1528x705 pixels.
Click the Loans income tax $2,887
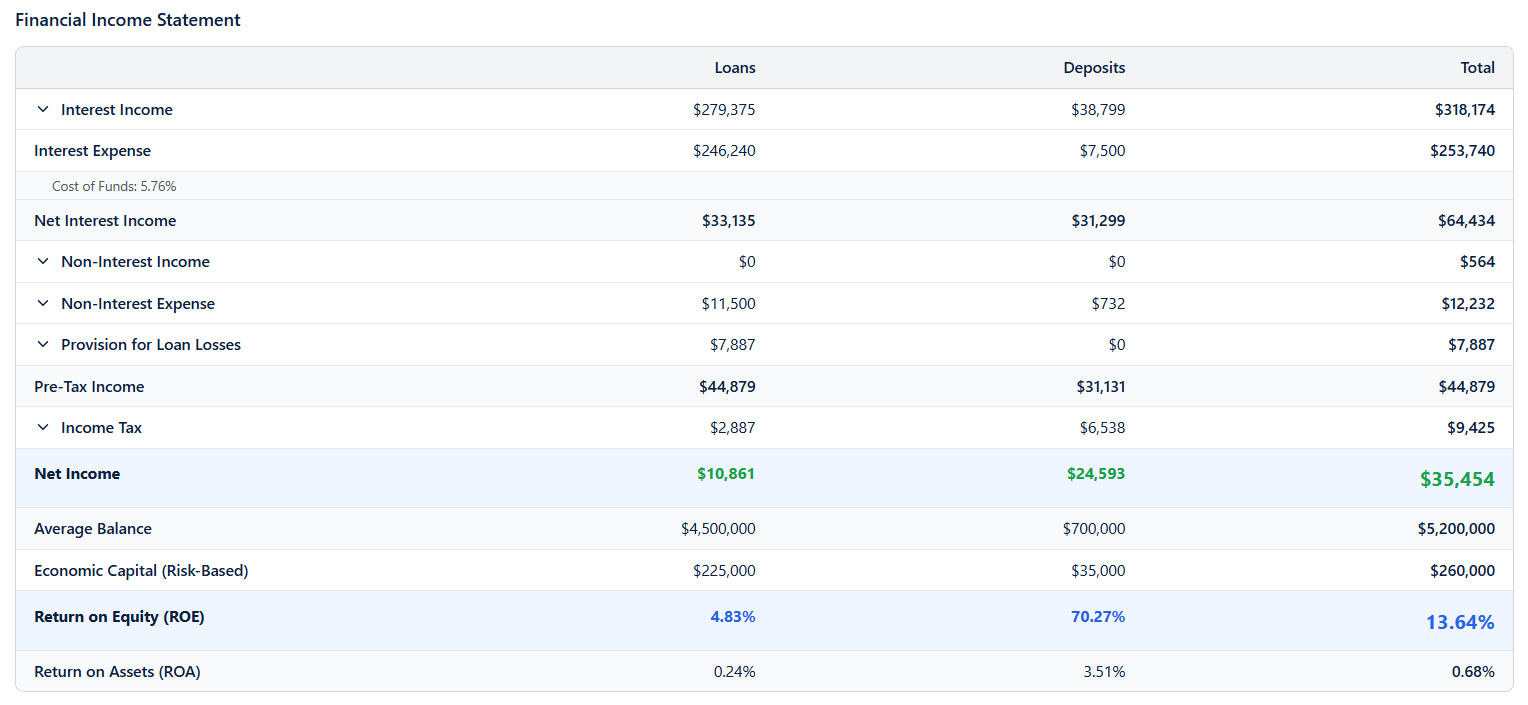click(x=733, y=428)
